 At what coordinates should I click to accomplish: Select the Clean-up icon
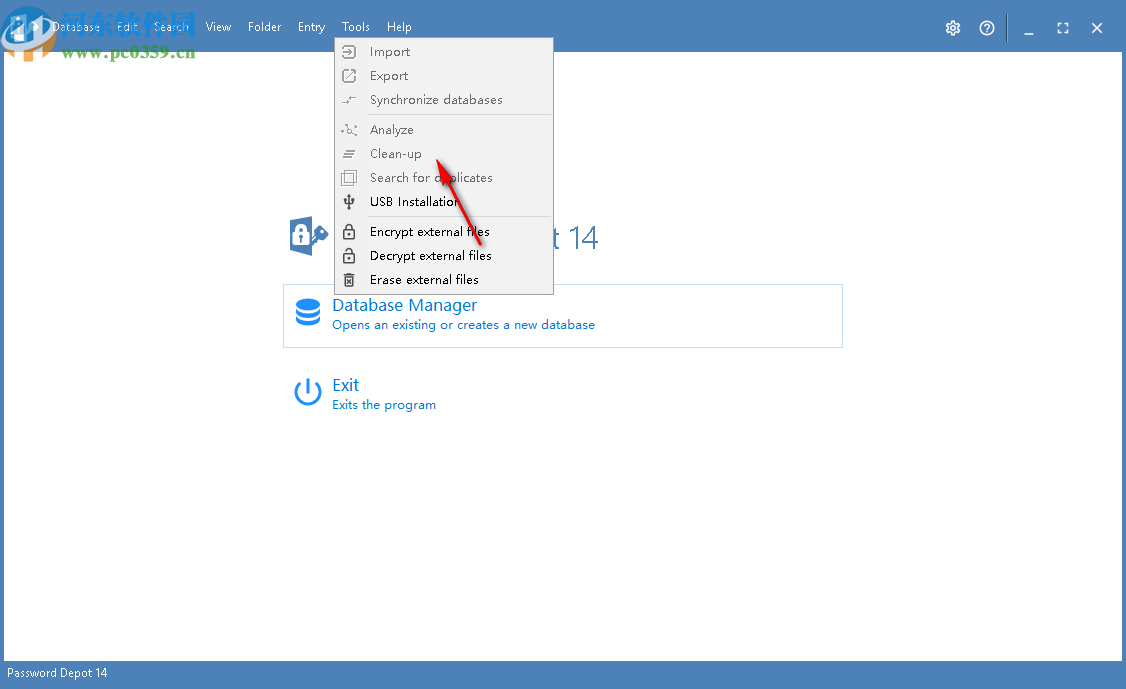349,153
